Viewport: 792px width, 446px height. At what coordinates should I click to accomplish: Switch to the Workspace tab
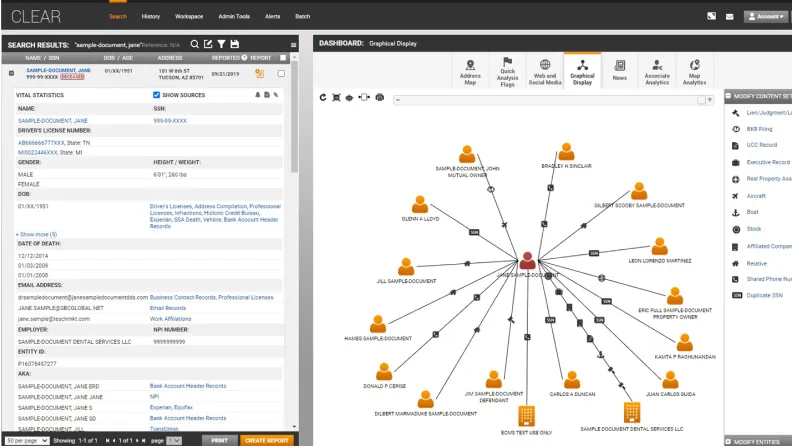click(x=188, y=16)
